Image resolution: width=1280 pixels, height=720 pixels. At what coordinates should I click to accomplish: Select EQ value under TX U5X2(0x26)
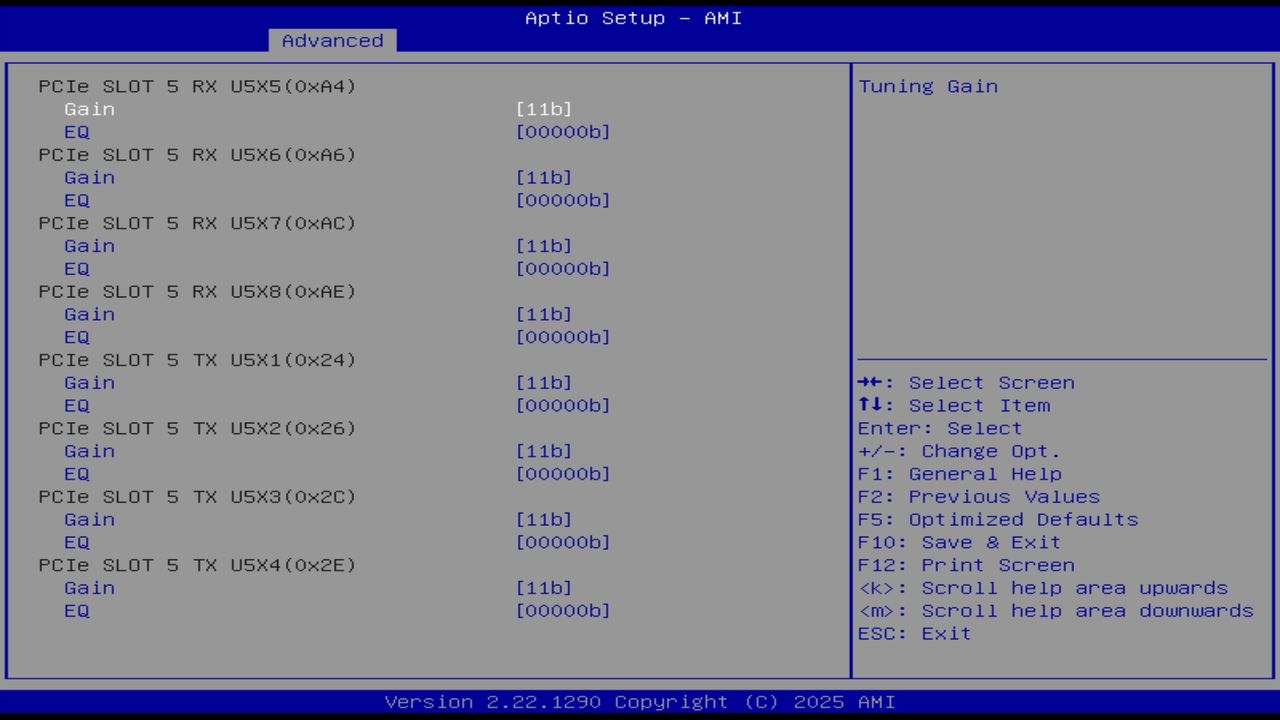[x=563, y=474]
